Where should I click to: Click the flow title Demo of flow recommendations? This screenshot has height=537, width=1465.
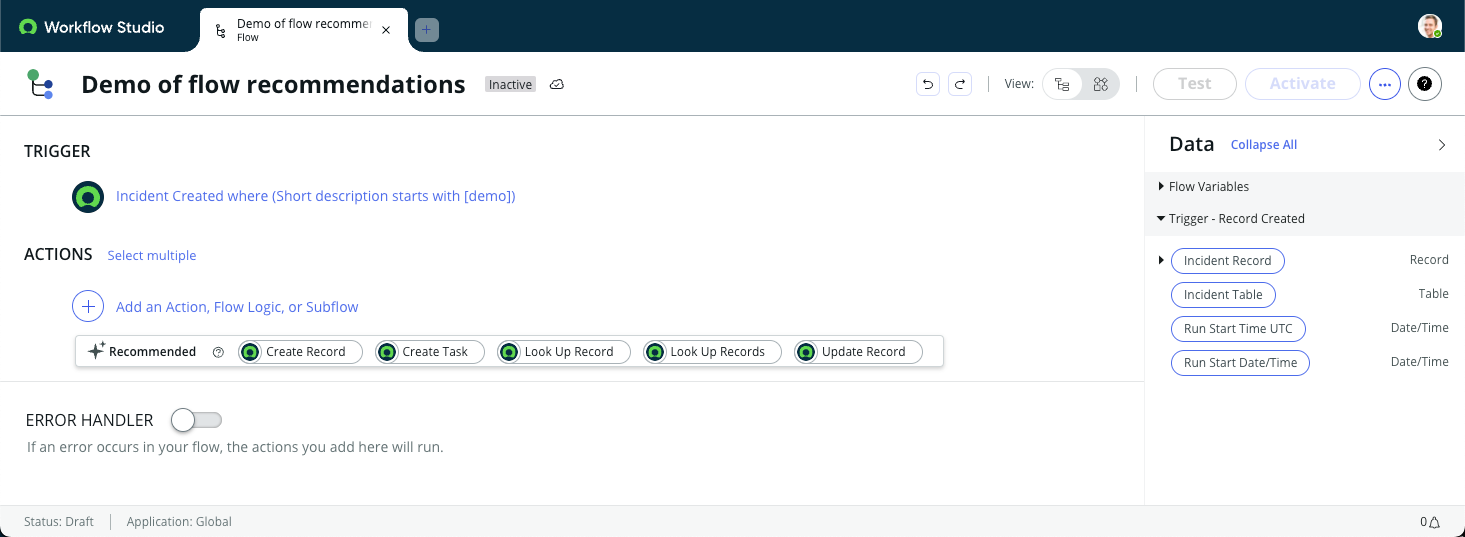point(273,85)
